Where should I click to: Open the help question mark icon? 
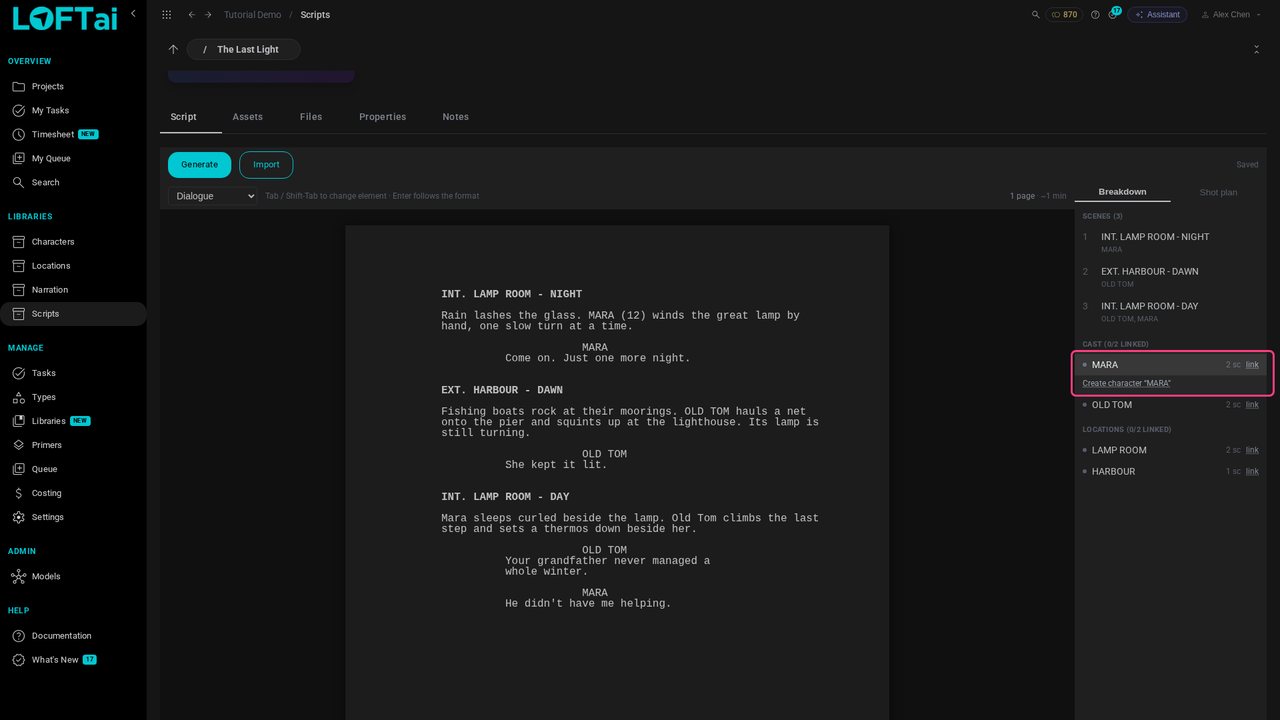(1095, 15)
